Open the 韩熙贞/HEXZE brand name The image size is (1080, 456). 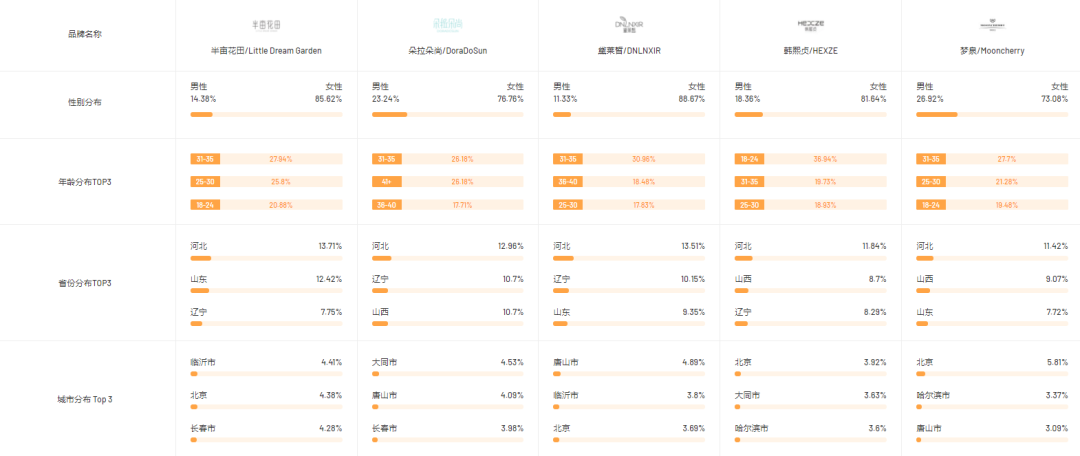tap(810, 50)
